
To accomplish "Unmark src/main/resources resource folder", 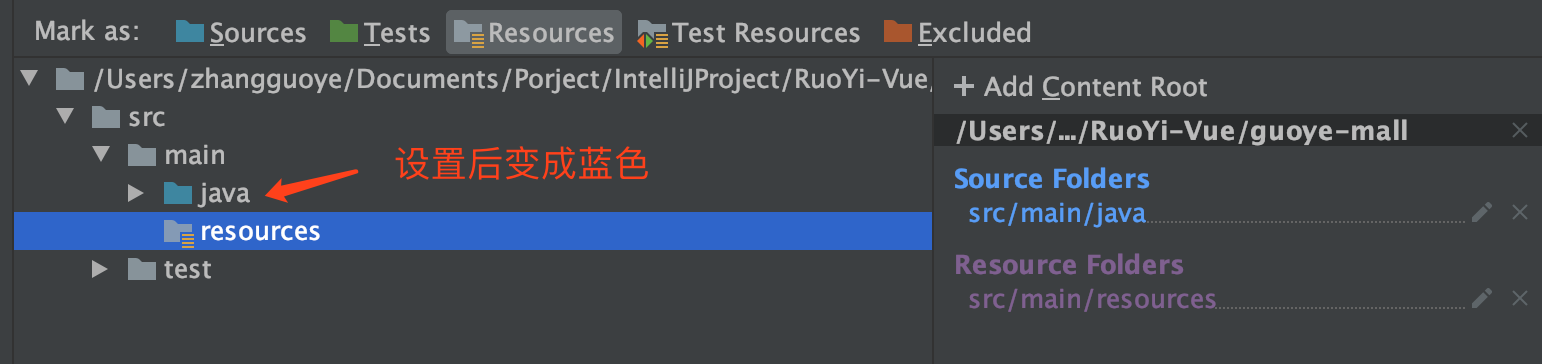I will 1520,298.
